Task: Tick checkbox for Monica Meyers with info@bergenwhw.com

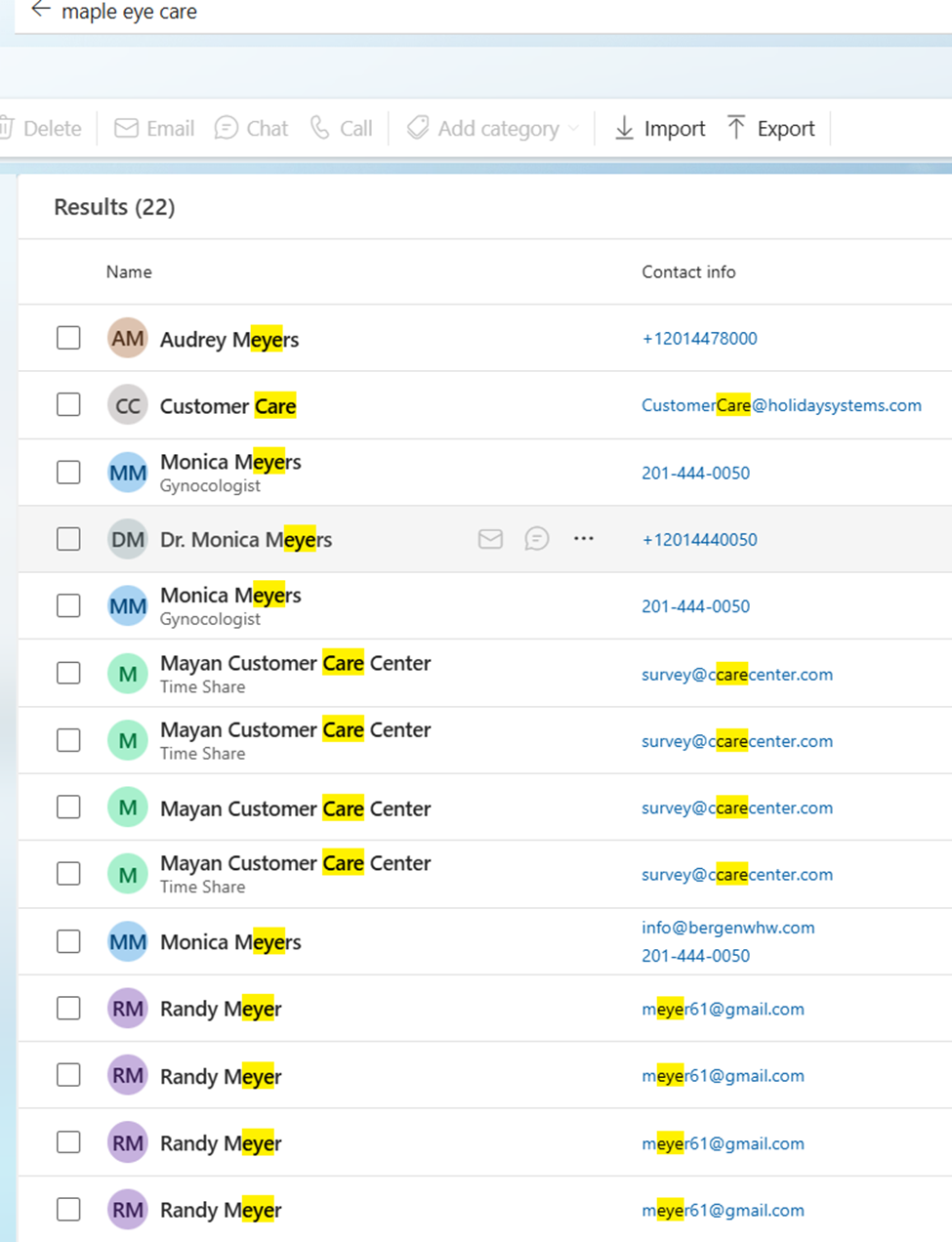Action: [68, 941]
